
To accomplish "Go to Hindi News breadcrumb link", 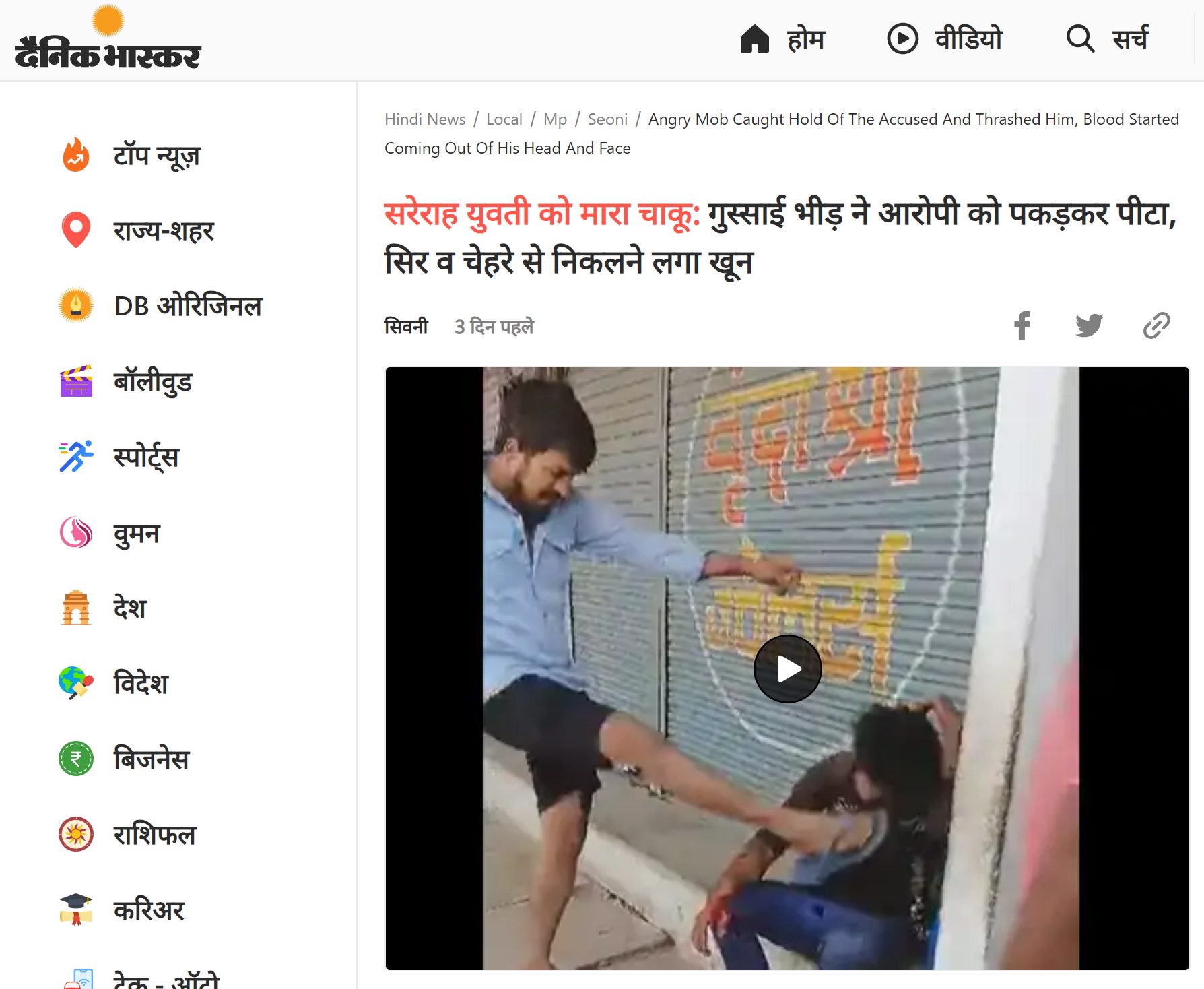I will pos(425,119).
